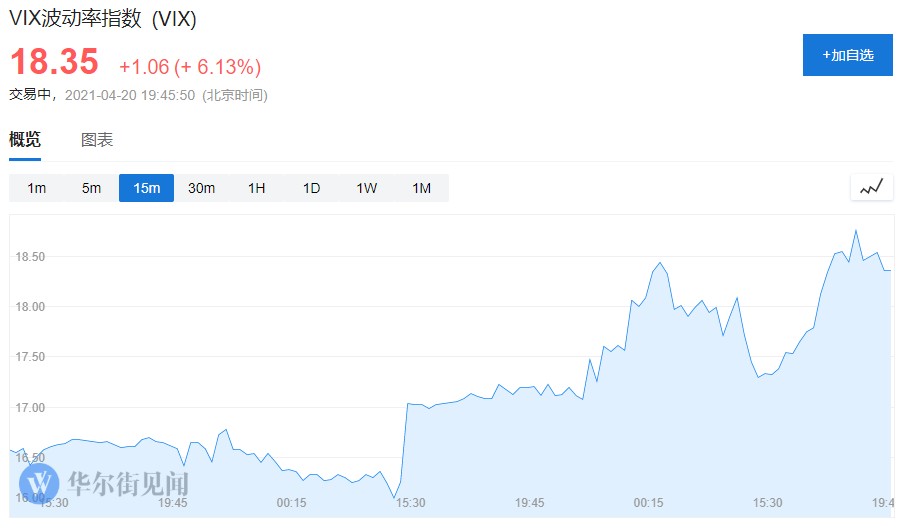Click the VIX波动率指数 title
The height and width of the screenshot is (528, 905).
click(x=103, y=19)
